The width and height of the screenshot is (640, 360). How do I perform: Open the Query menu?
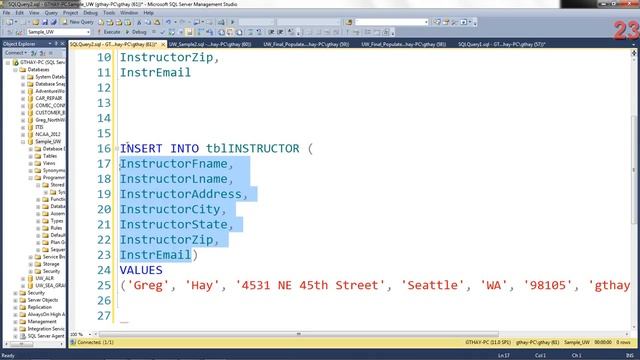pyautogui.click(x=51, y=13)
